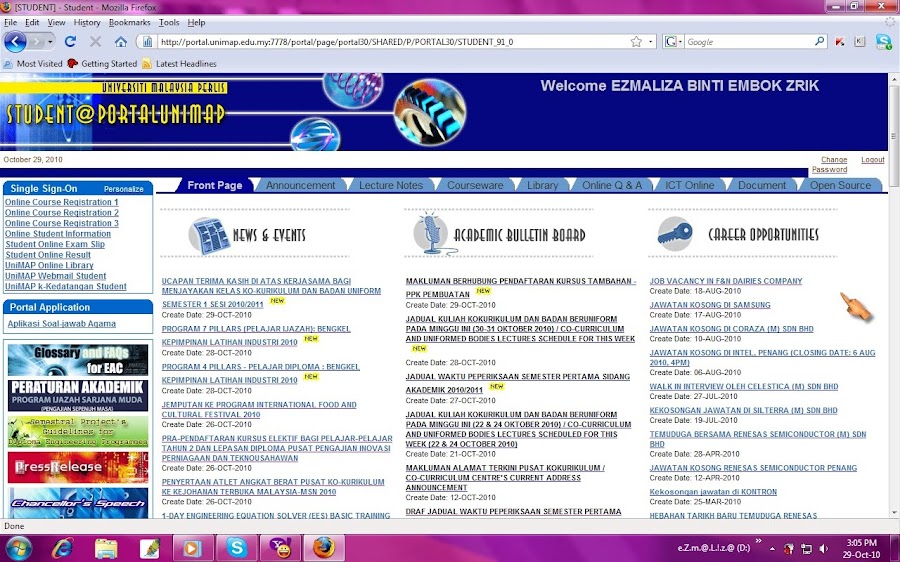Open the Edit menu
900x562 pixels.
point(32,22)
